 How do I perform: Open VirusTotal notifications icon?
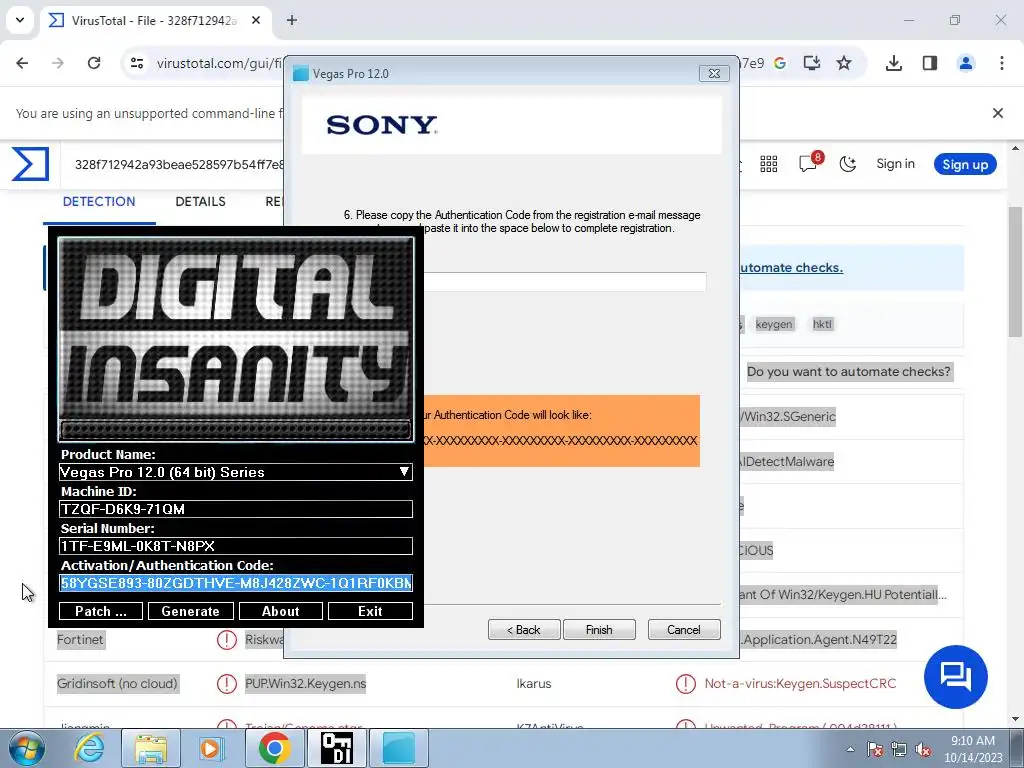tap(810, 163)
